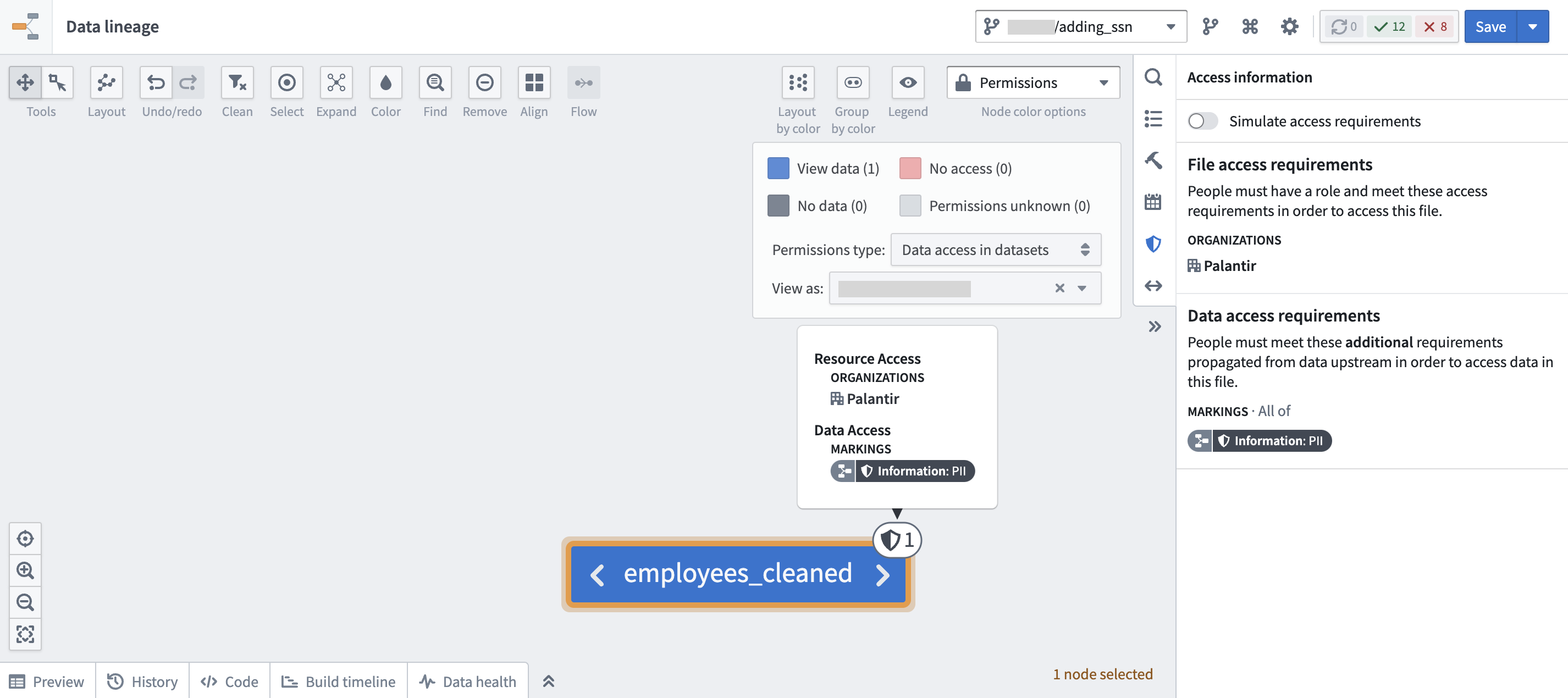Screen dimensions: 1568x698
Task: Open the Find tool
Action: [x=435, y=82]
